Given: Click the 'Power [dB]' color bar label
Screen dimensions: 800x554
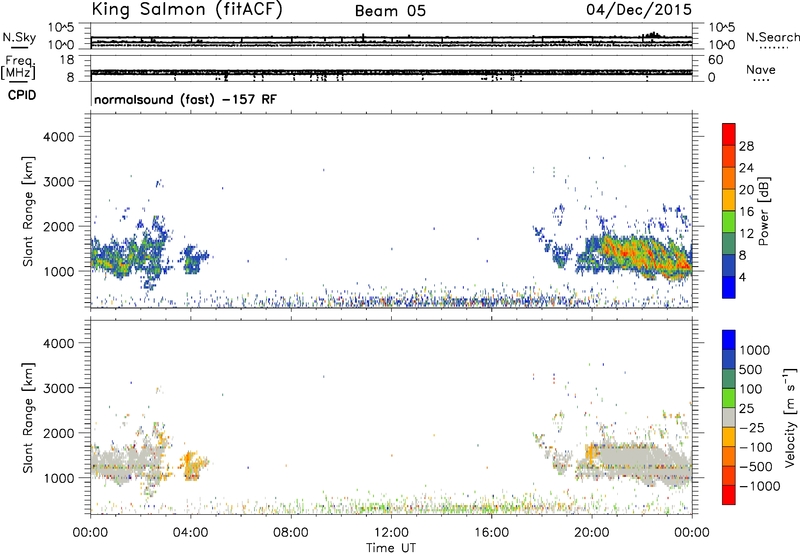Looking at the screenshot, I should tap(764, 211).
